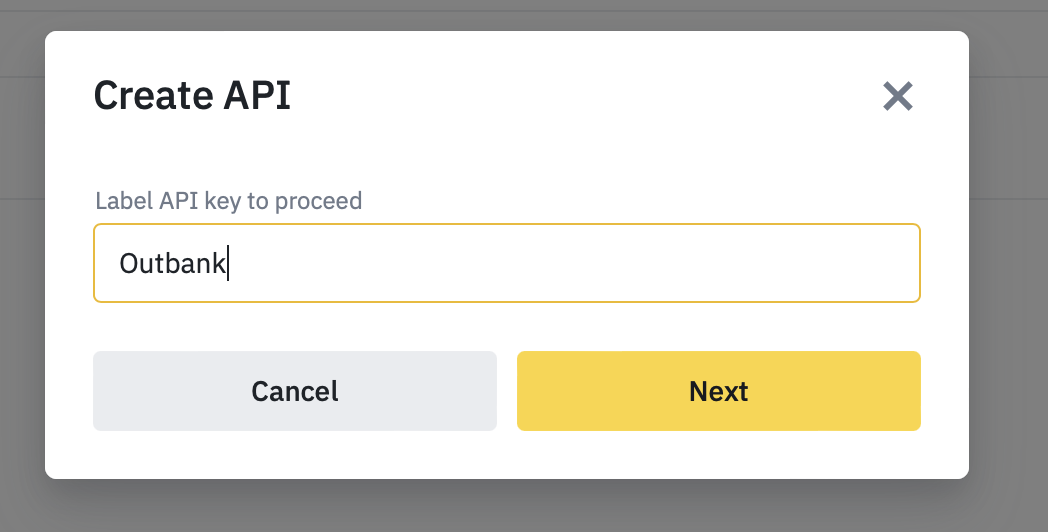
Task: Hit the gray Cancel button
Action: 295,391
